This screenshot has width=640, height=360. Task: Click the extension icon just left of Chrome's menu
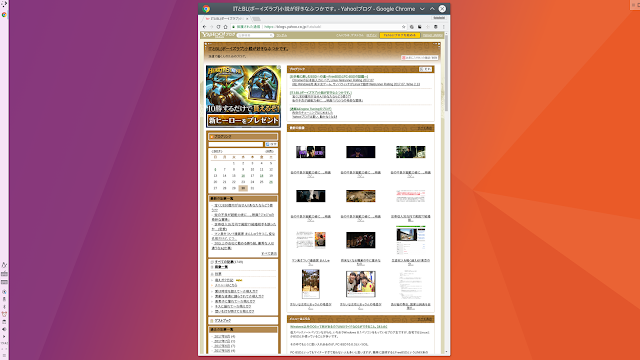436,27
